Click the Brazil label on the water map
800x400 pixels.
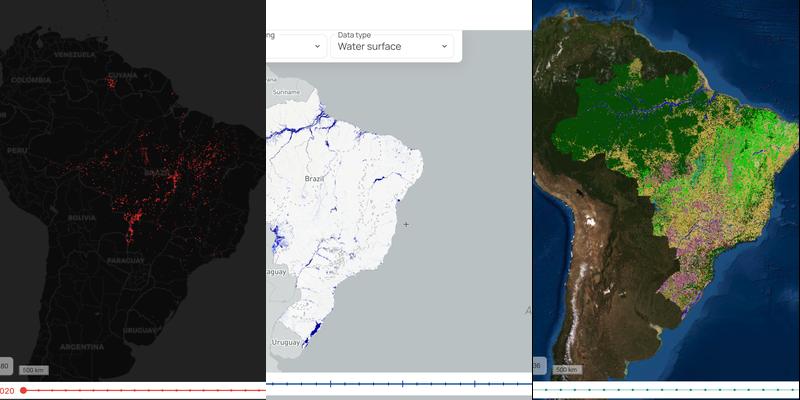tap(315, 177)
